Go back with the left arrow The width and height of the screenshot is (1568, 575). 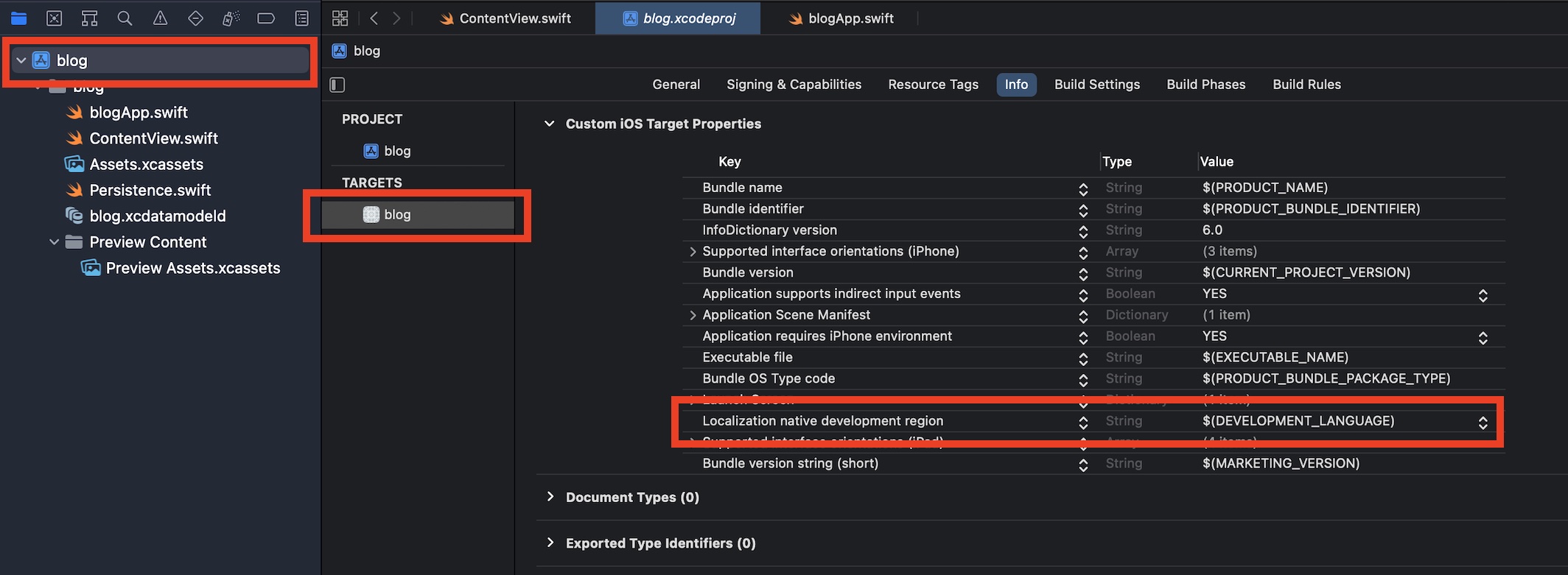click(x=374, y=18)
